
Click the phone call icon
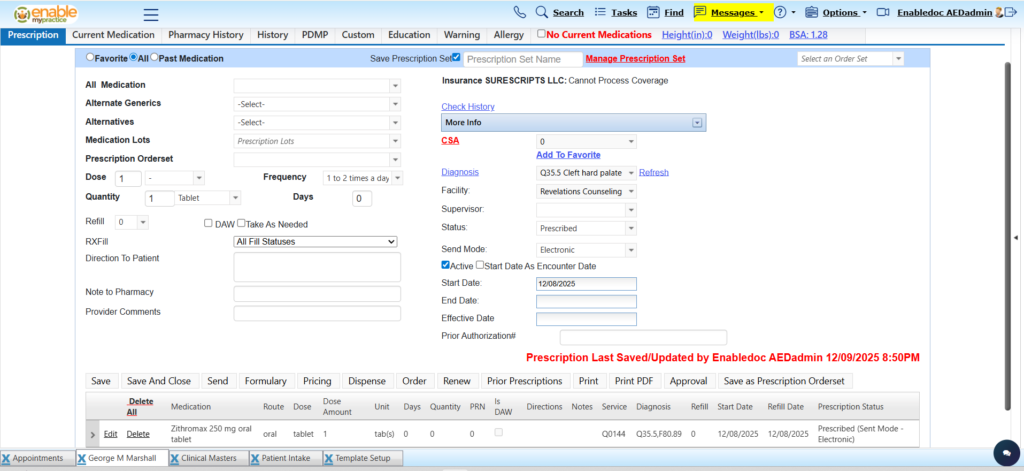tap(519, 13)
